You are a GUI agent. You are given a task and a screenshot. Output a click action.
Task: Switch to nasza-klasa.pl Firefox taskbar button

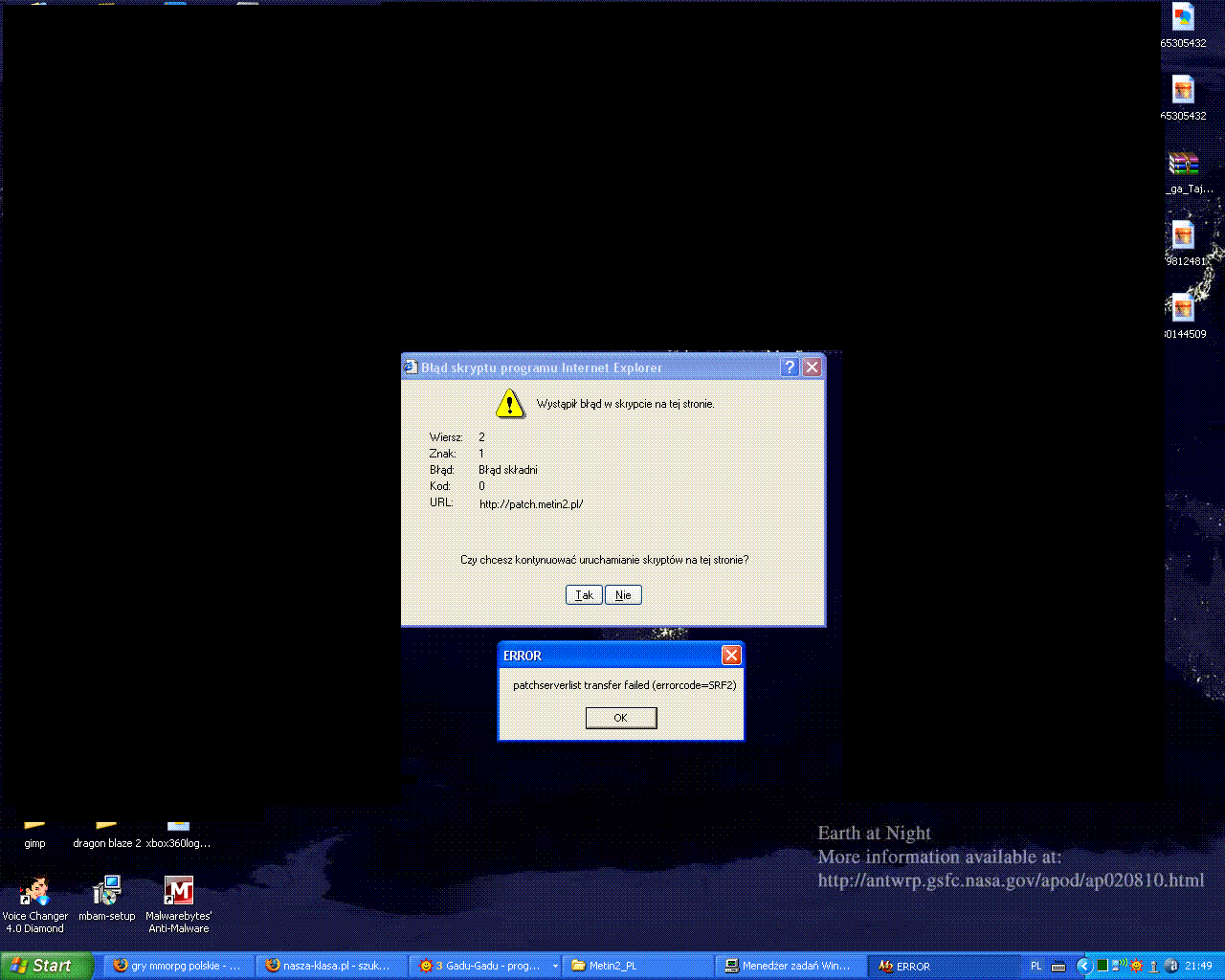(330, 966)
